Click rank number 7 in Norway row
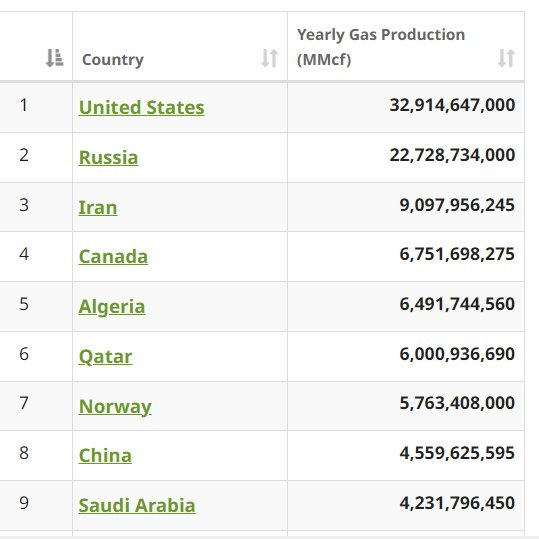Screen dimensions: 539x539 pos(24,403)
